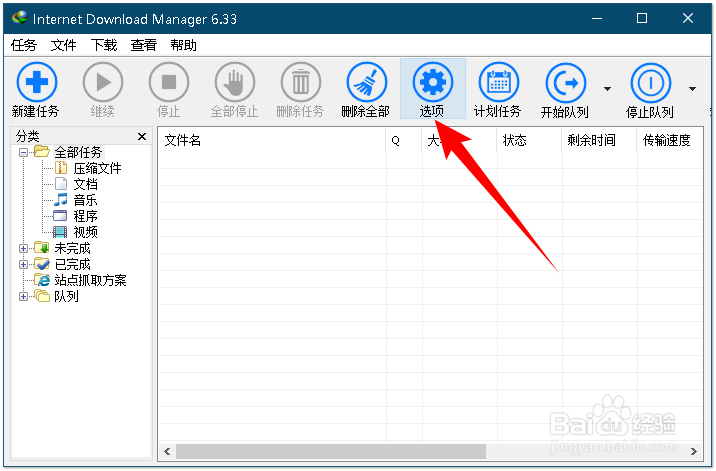Screen dimensions: 716x471
Task: Select 视频 category
Action: coord(85,232)
